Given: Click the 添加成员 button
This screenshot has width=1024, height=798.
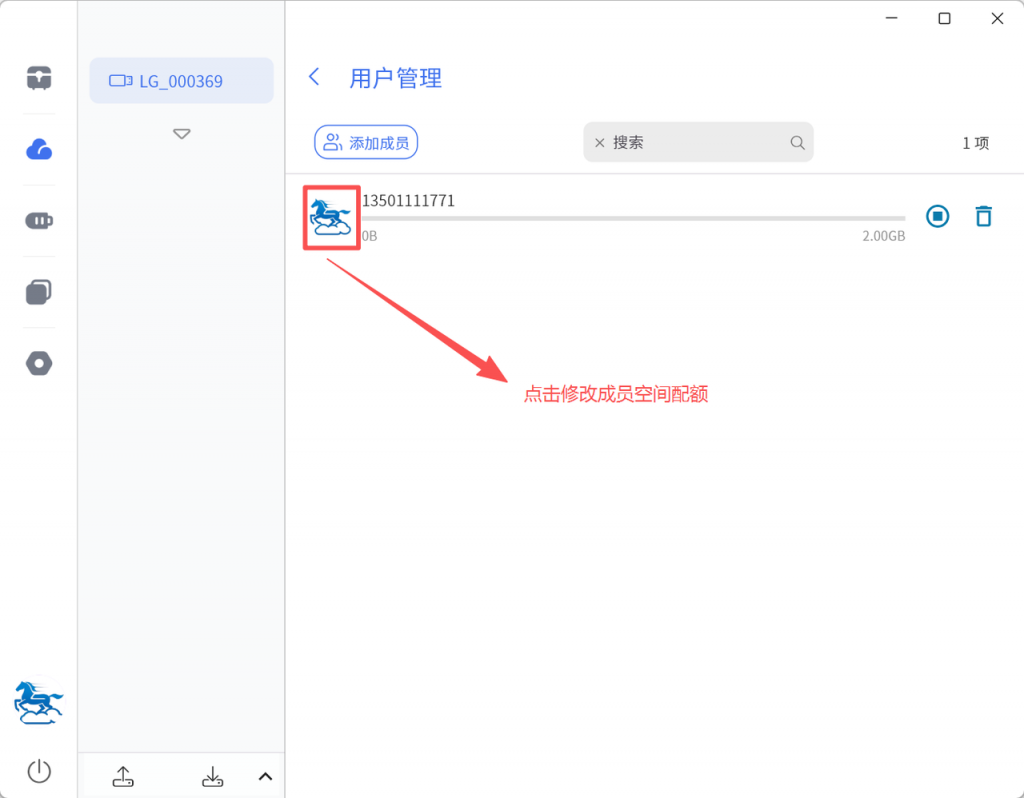Looking at the screenshot, I should point(366,143).
